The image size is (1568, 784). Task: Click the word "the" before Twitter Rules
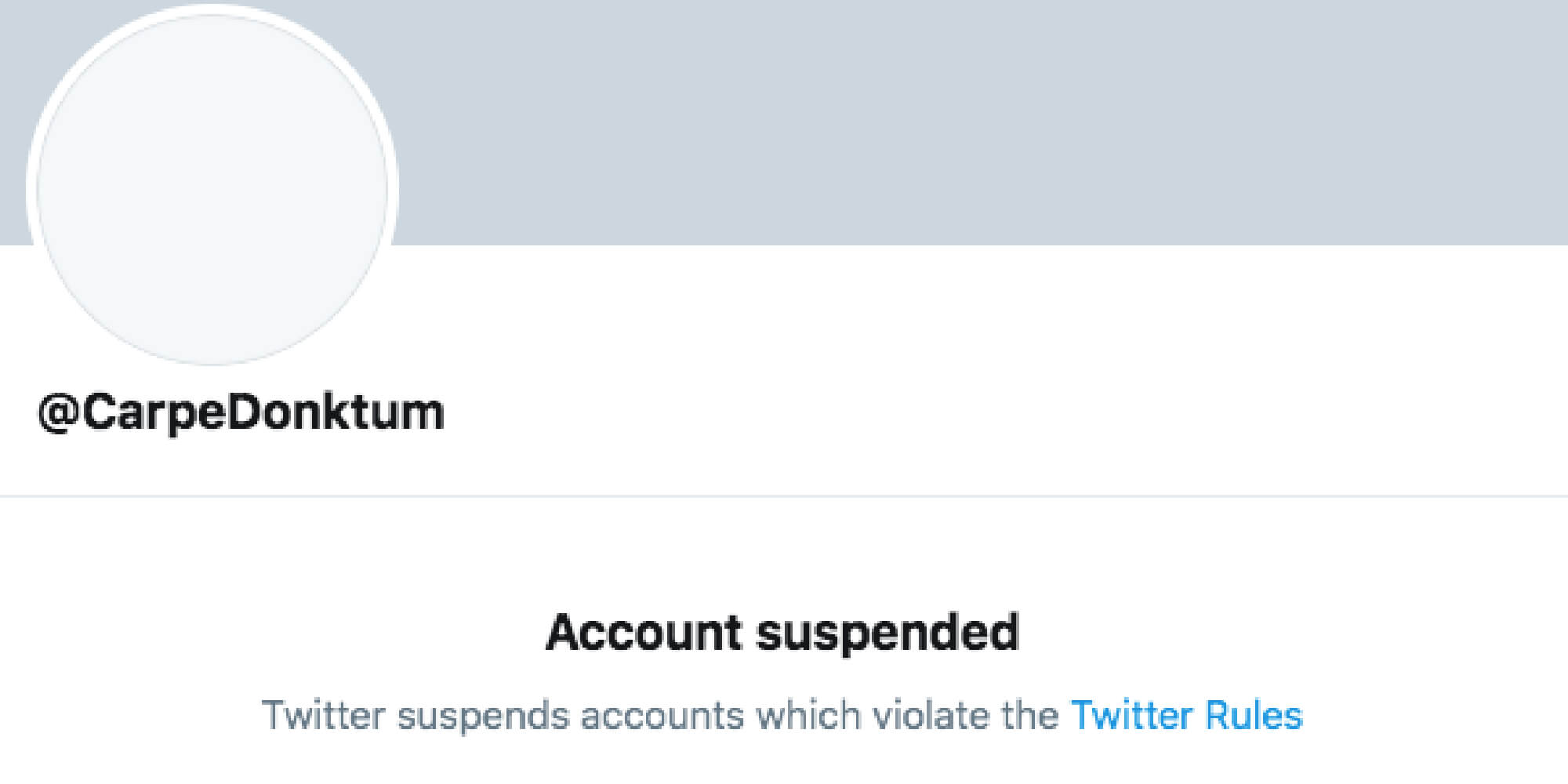click(x=1030, y=715)
